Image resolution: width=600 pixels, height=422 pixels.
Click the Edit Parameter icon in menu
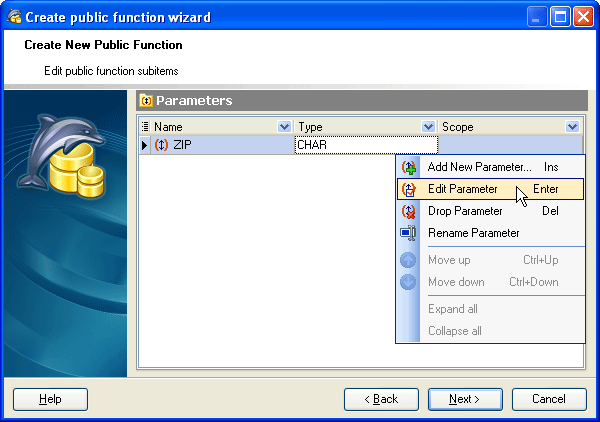click(x=408, y=189)
